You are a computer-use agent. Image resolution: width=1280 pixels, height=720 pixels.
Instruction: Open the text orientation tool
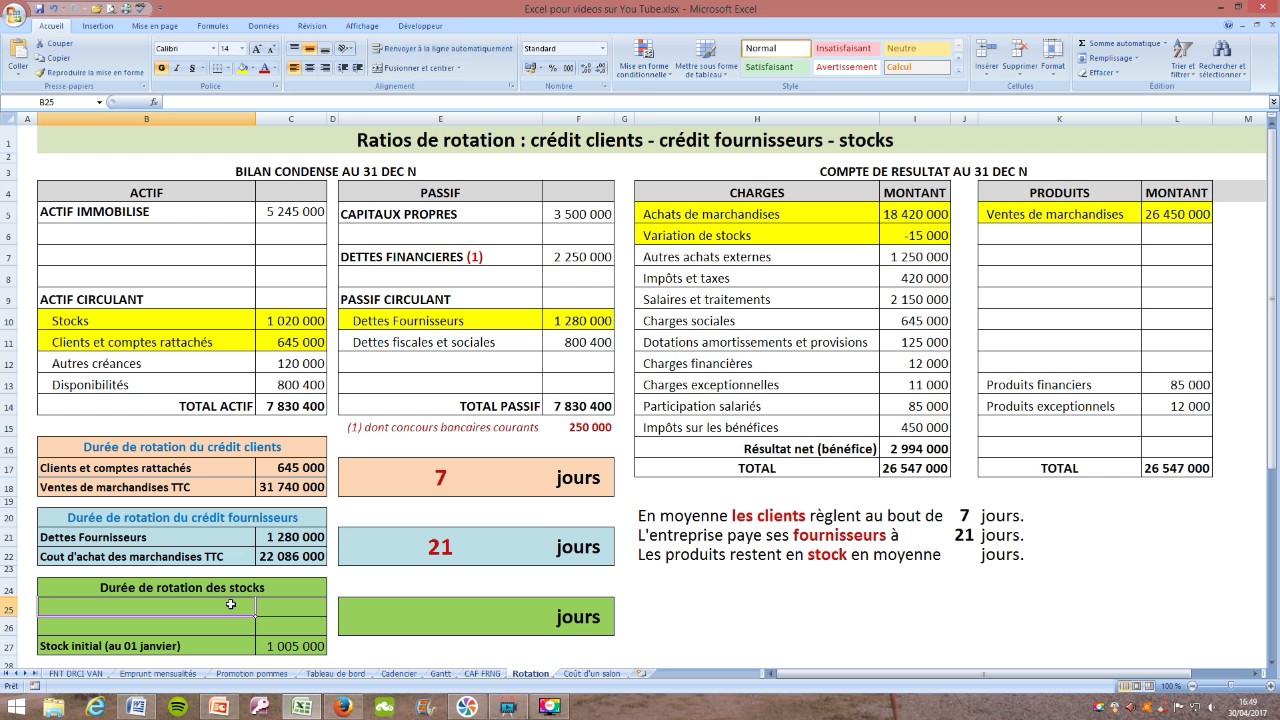tap(344, 48)
